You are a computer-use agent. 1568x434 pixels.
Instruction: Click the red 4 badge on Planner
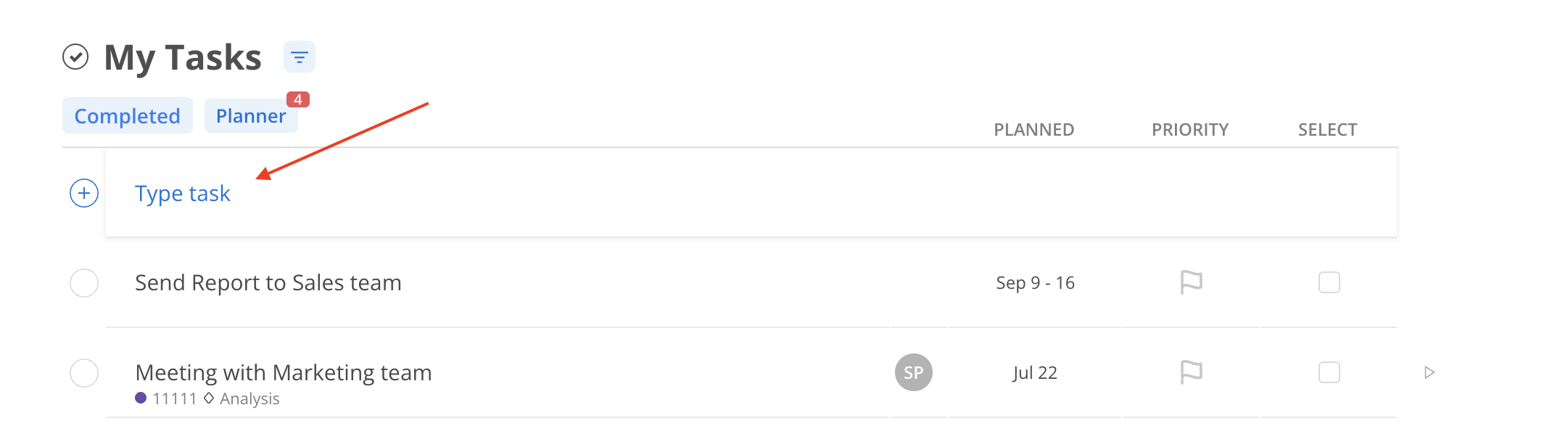coord(298,99)
